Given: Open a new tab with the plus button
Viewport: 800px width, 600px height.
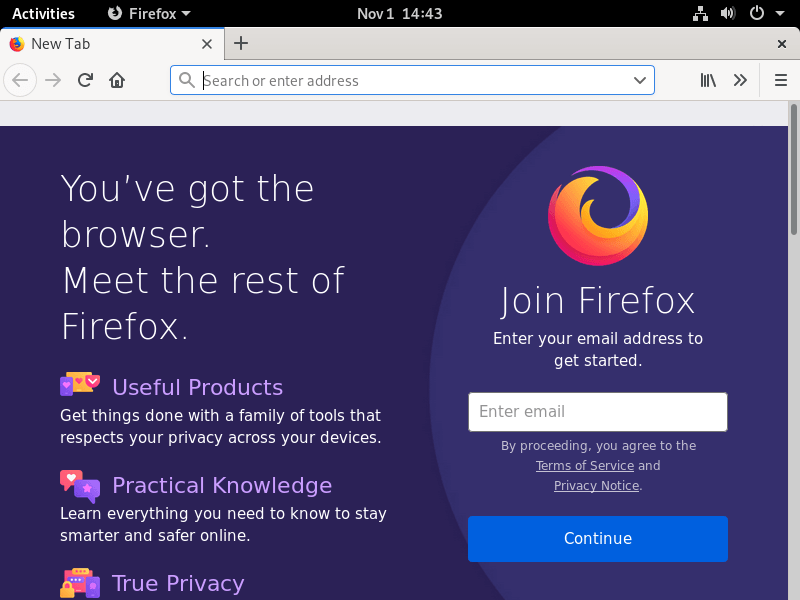Looking at the screenshot, I should click(241, 43).
